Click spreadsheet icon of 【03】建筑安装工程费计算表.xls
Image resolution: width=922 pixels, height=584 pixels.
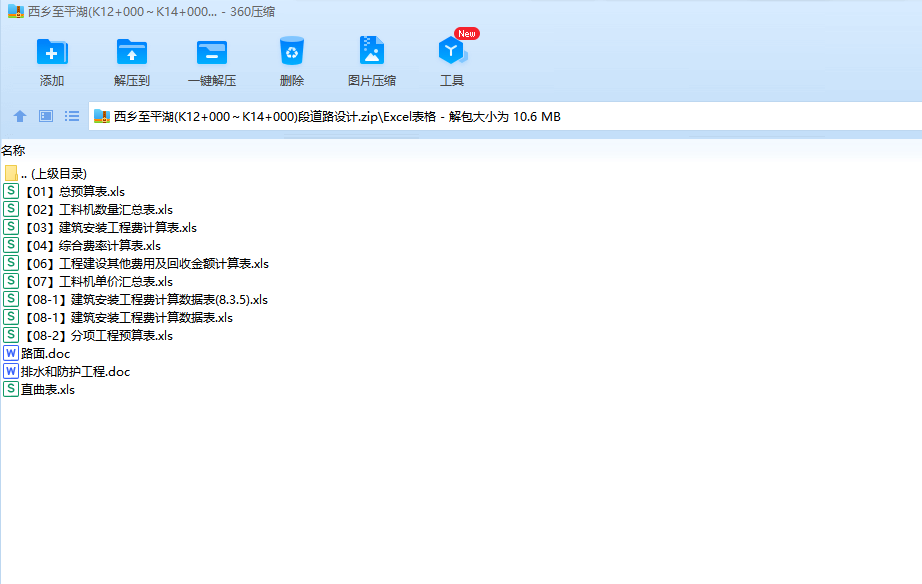pyautogui.click(x=11, y=227)
